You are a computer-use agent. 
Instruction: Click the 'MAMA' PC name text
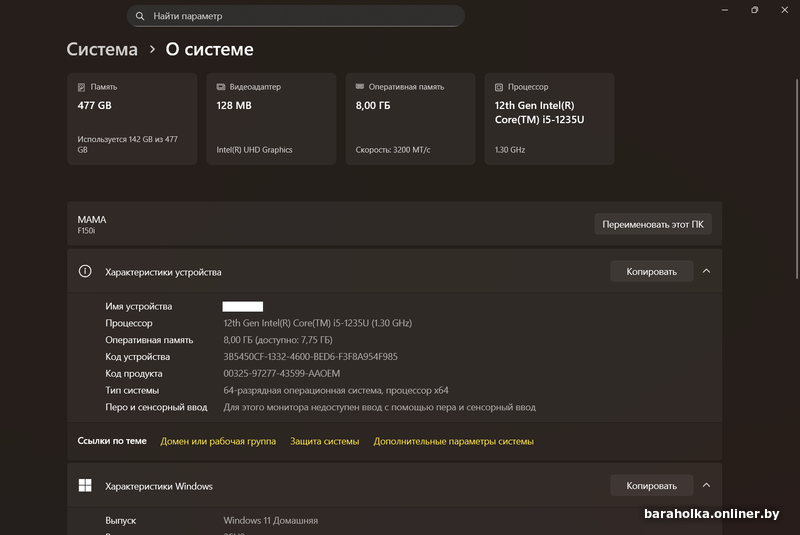[92, 219]
